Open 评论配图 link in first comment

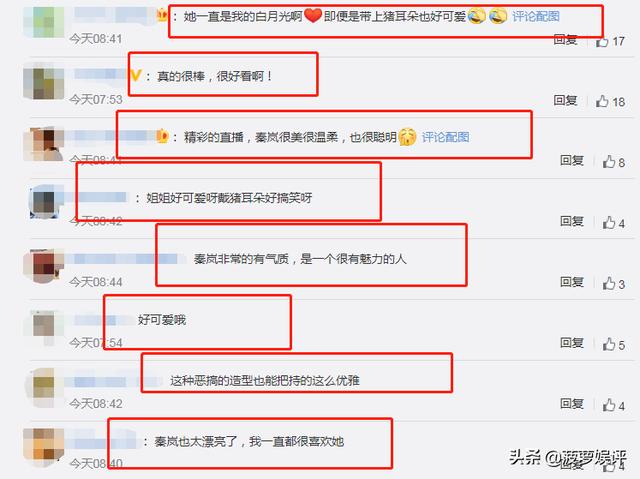click(536, 17)
